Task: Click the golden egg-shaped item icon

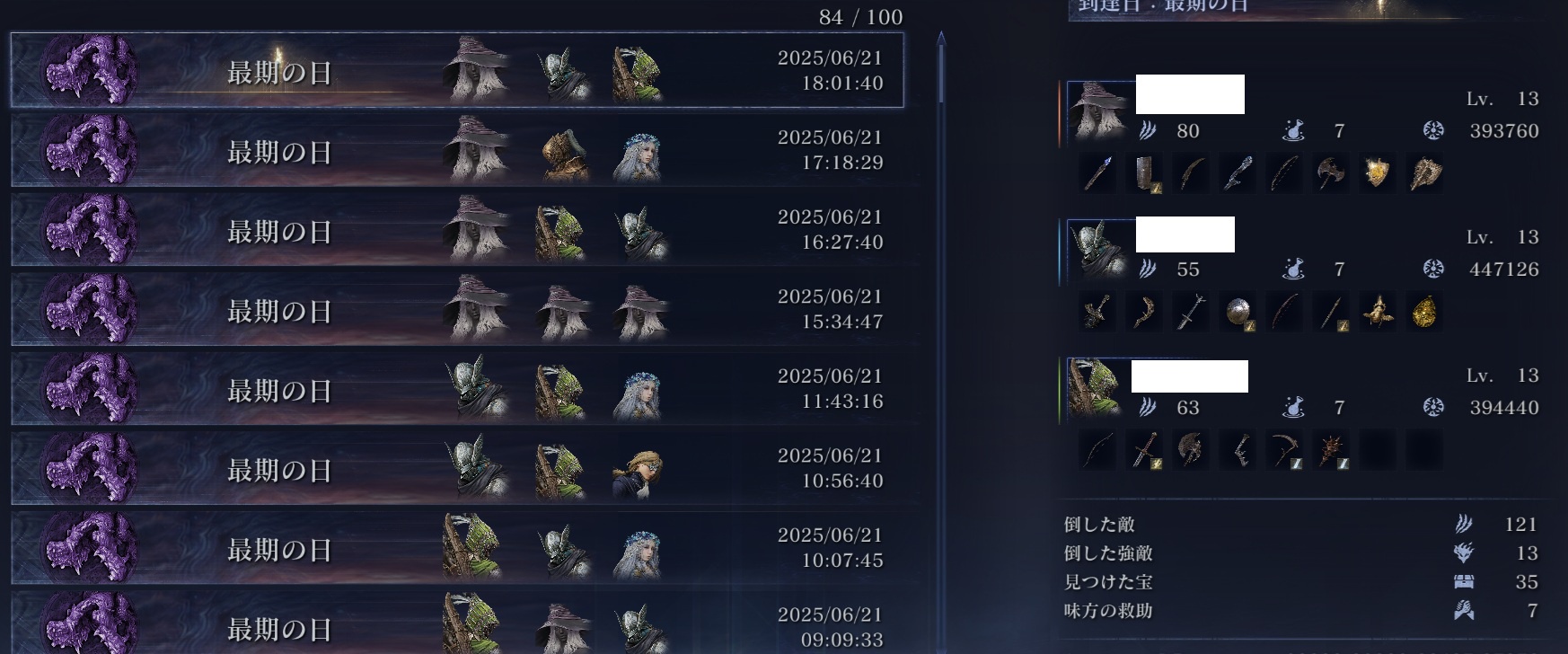Action: coord(1423,312)
